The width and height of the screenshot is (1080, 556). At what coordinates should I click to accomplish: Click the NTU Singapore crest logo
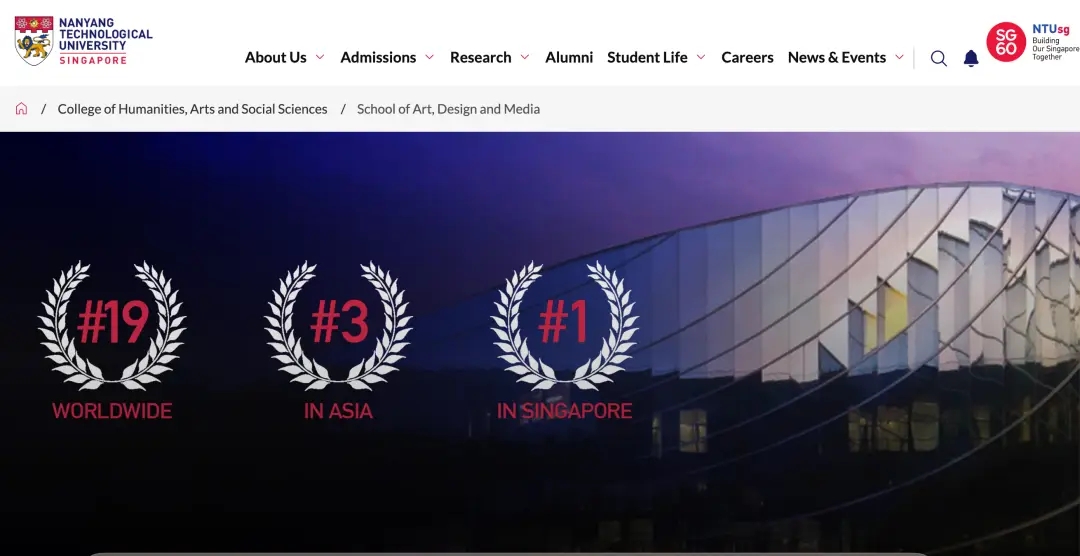[34, 41]
